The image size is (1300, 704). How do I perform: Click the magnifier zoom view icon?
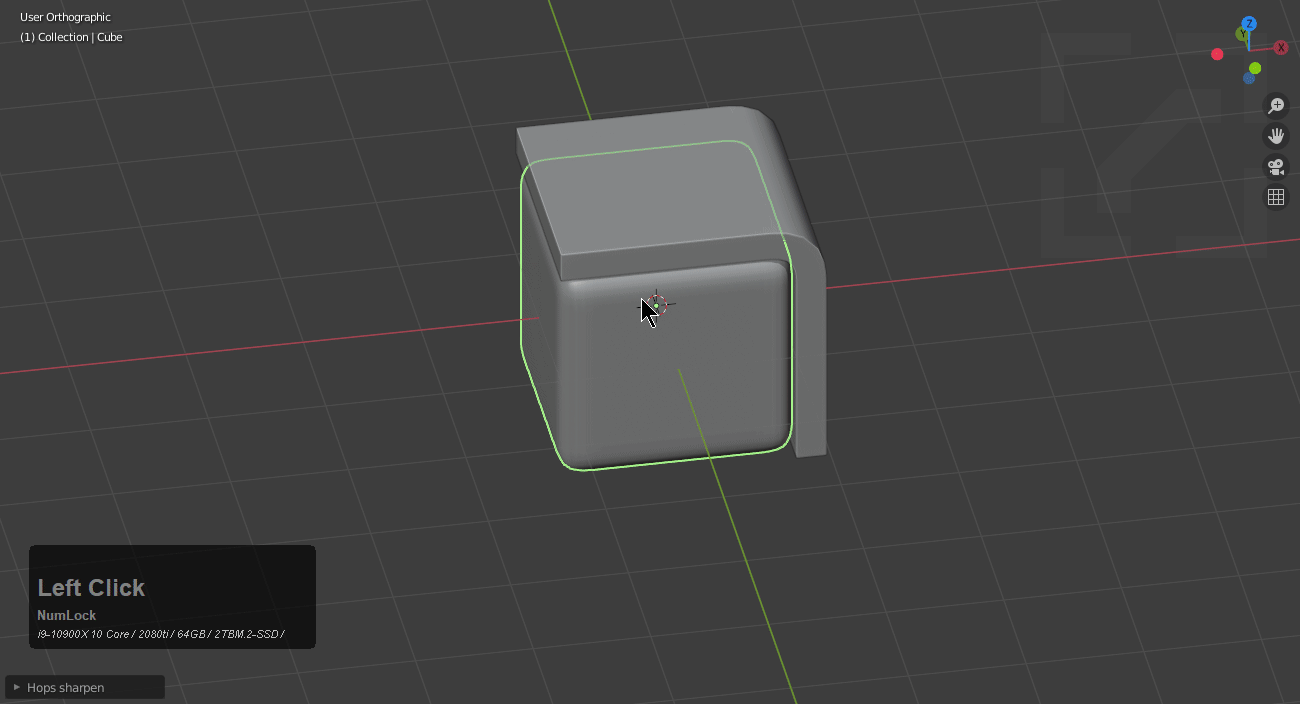(1276, 105)
